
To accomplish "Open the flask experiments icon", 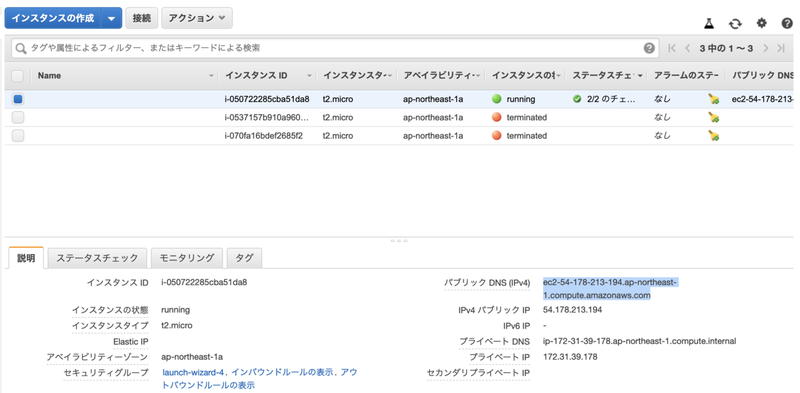I will (709, 23).
